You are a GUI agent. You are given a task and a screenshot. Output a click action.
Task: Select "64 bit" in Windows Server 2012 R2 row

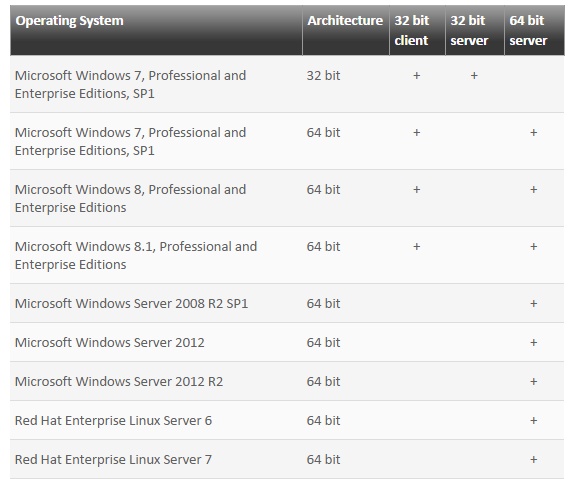(323, 381)
